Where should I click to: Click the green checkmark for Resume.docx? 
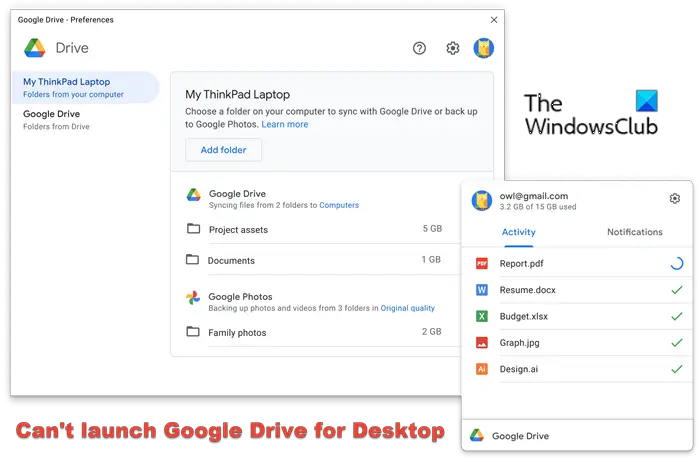click(x=677, y=290)
